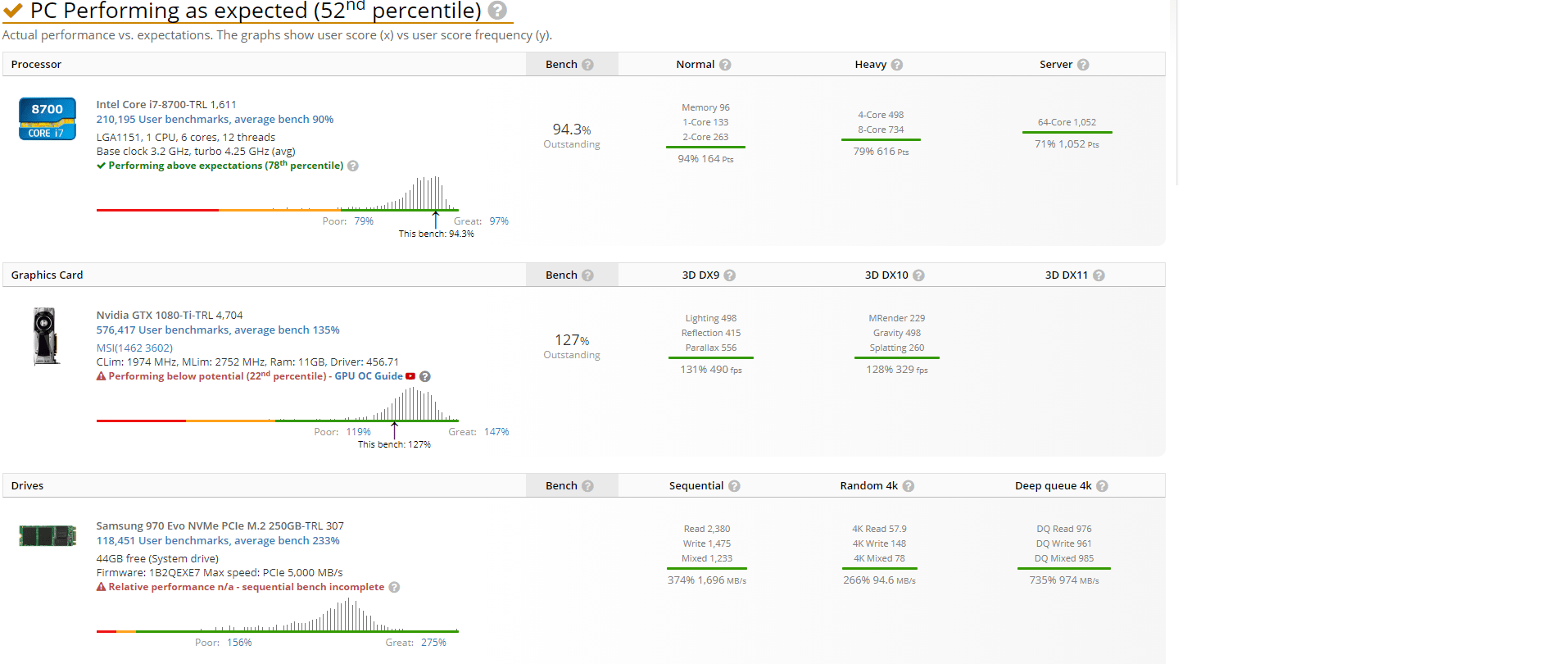Open the Nvidia GTX 1080 Ti card image
1568x664 pixels.
coord(46,336)
